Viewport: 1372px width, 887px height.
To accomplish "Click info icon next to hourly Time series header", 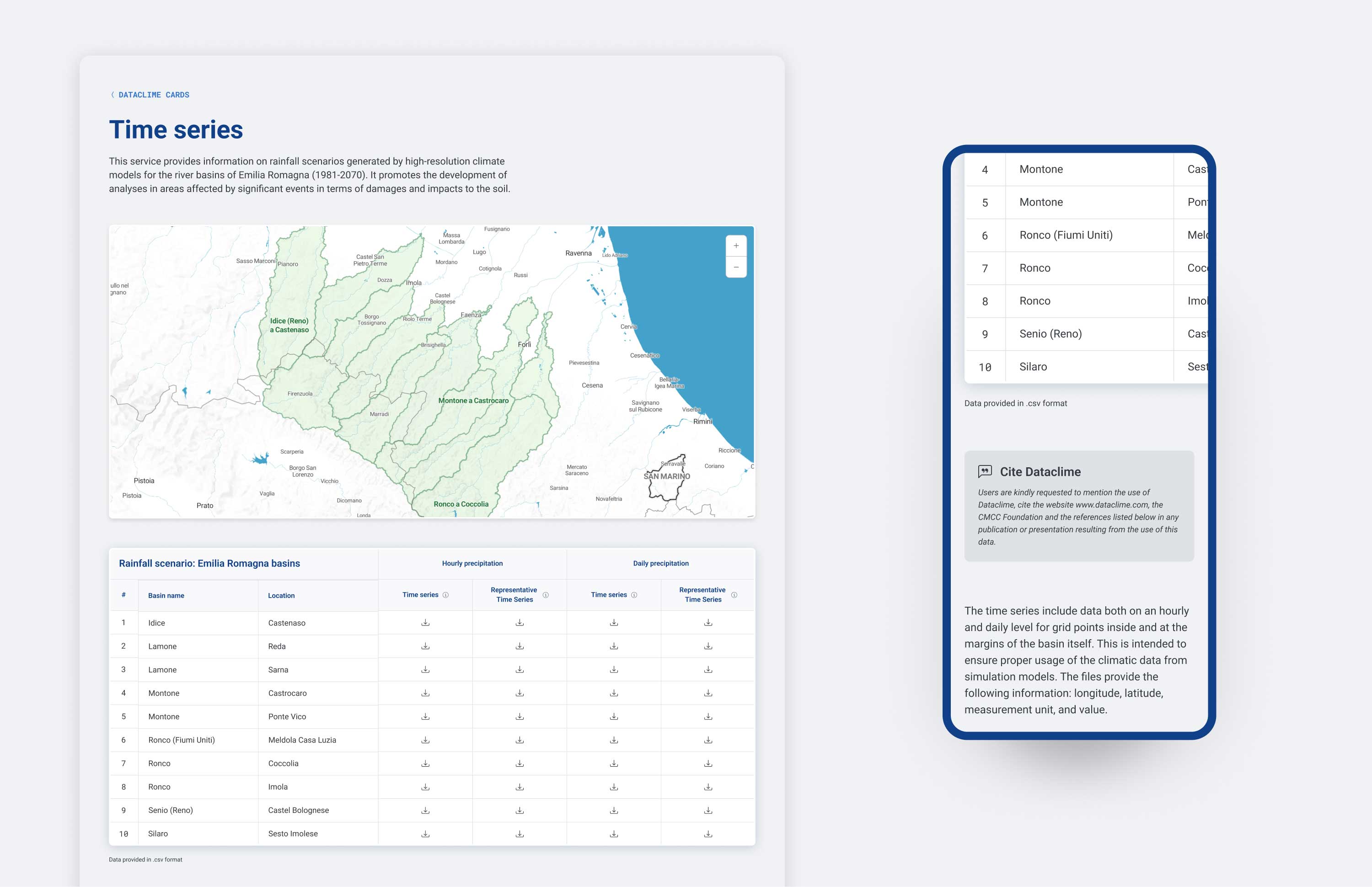I will coord(445,595).
